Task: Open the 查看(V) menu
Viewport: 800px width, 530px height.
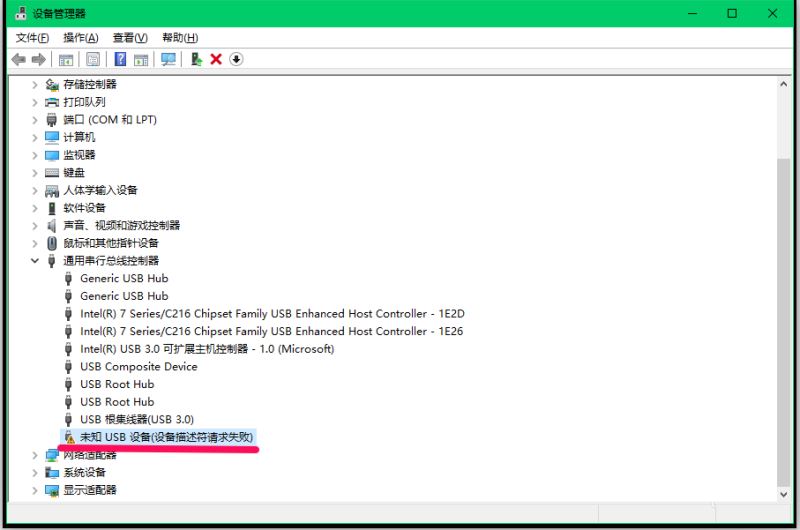Action: click(x=130, y=37)
